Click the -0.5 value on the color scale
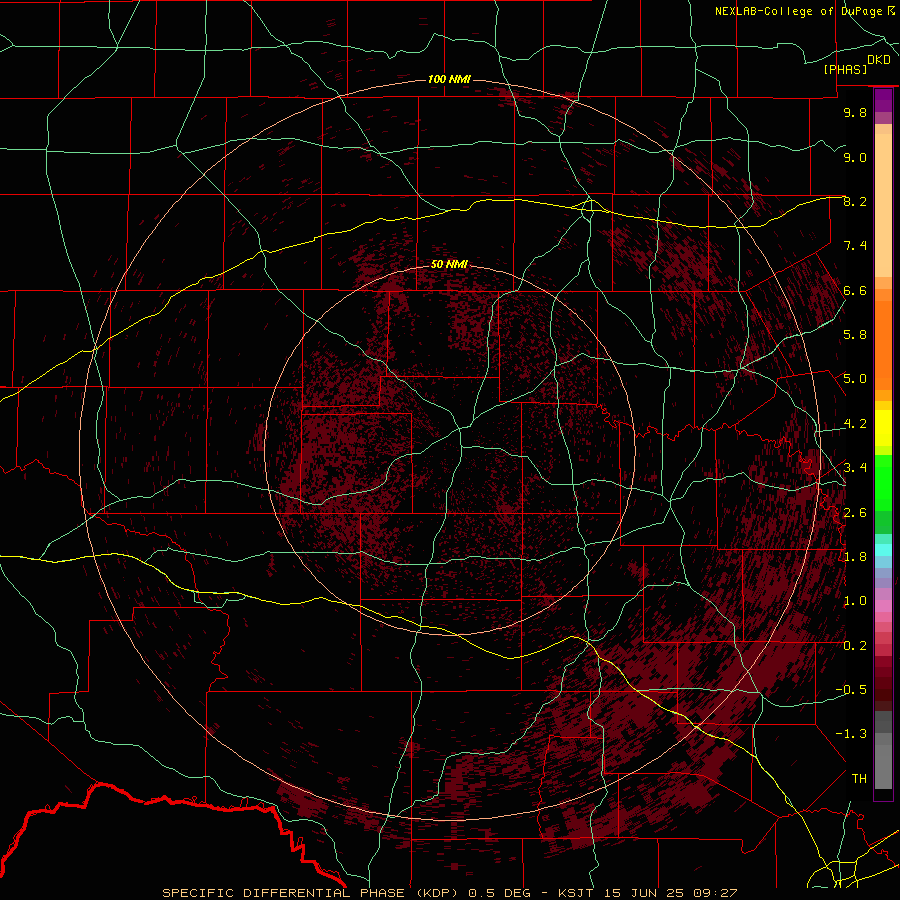 [x=851, y=689]
